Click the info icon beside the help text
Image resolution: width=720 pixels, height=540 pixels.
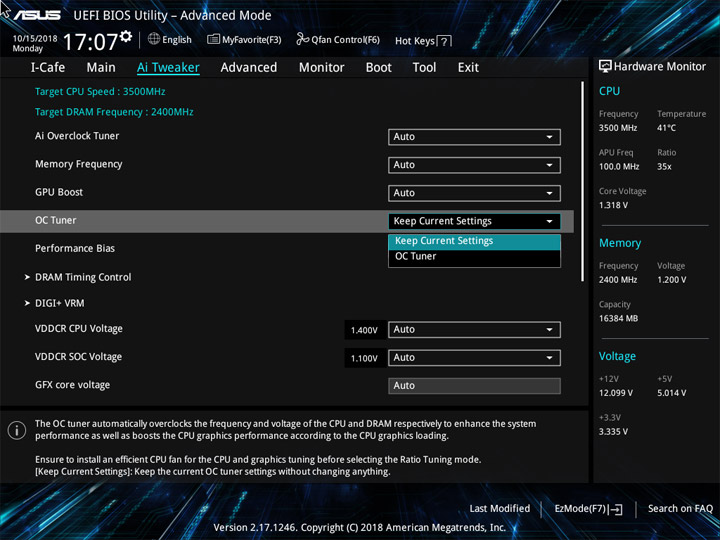tap(17, 431)
